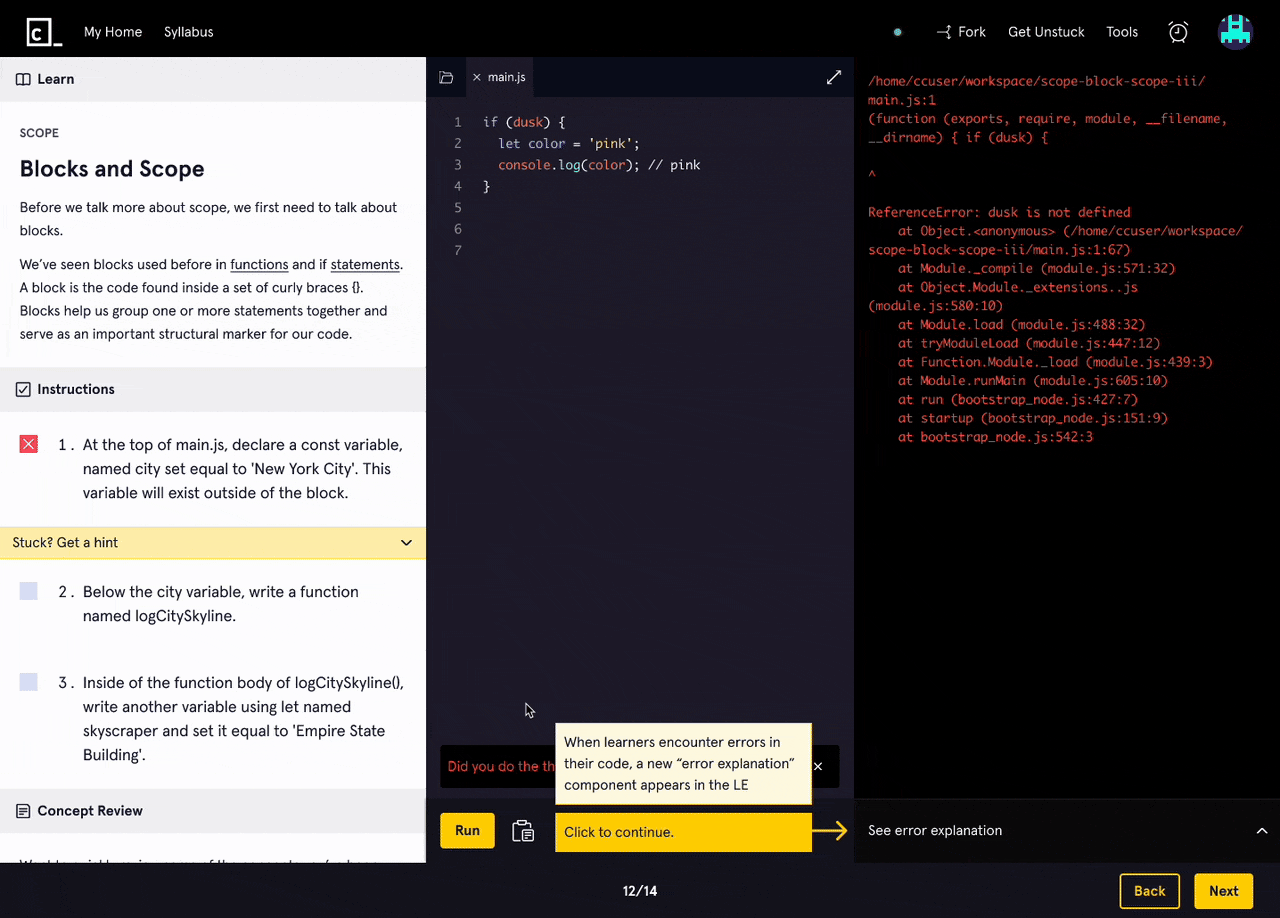Fork this workspace

click(961, 32)
